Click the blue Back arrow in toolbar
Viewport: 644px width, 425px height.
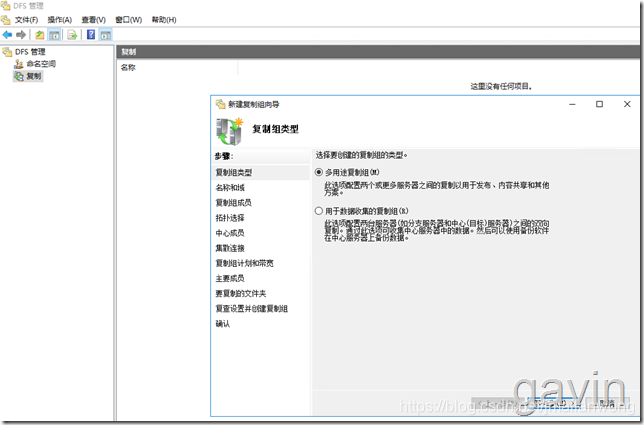[7, 35]
